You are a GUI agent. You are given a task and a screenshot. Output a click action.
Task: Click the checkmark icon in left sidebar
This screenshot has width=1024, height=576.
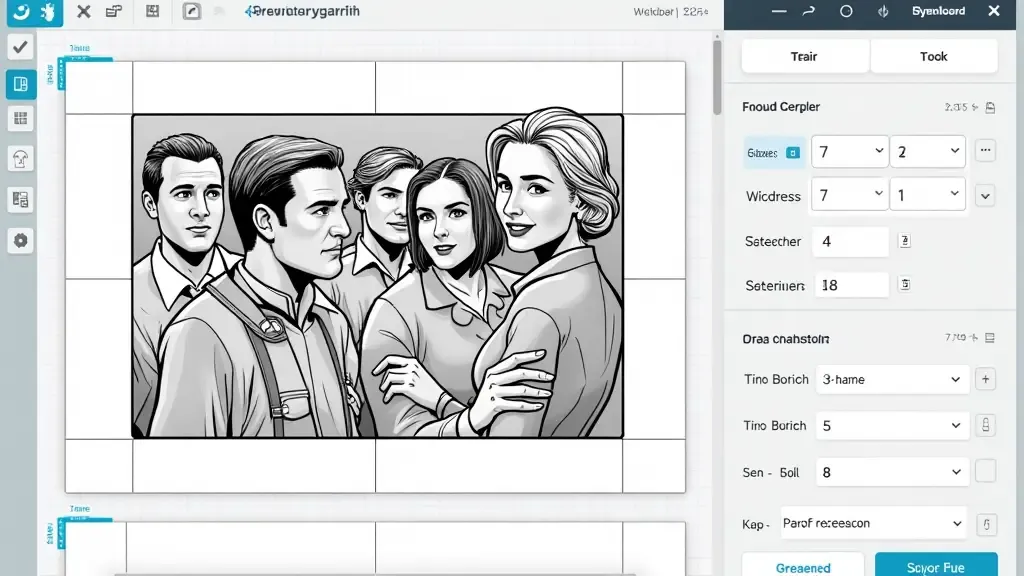[20, 47]
